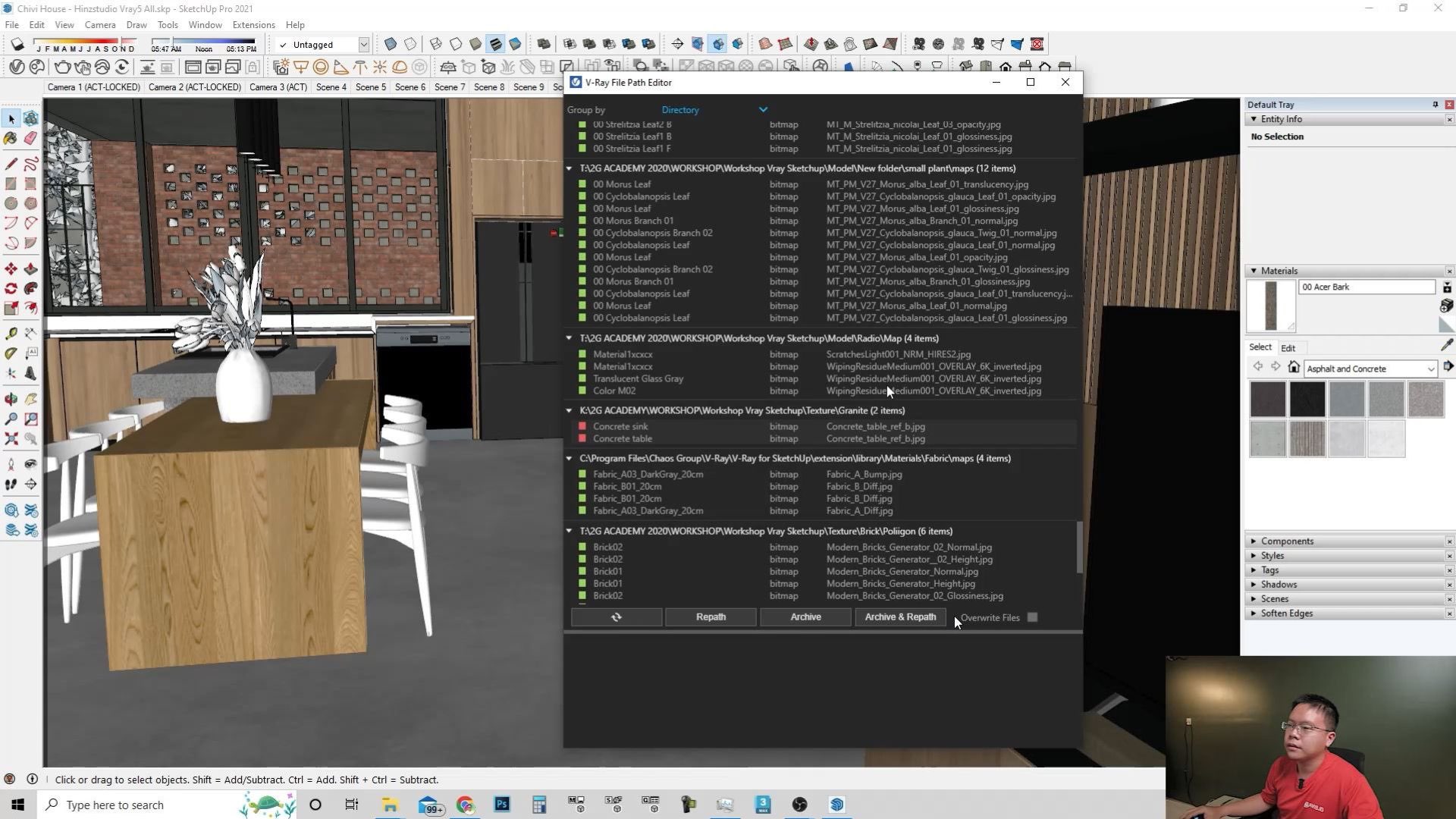Screen dimensions: 1456x819
Task: Click Create Material icon in Materials tray
Action: [1447, 306]
